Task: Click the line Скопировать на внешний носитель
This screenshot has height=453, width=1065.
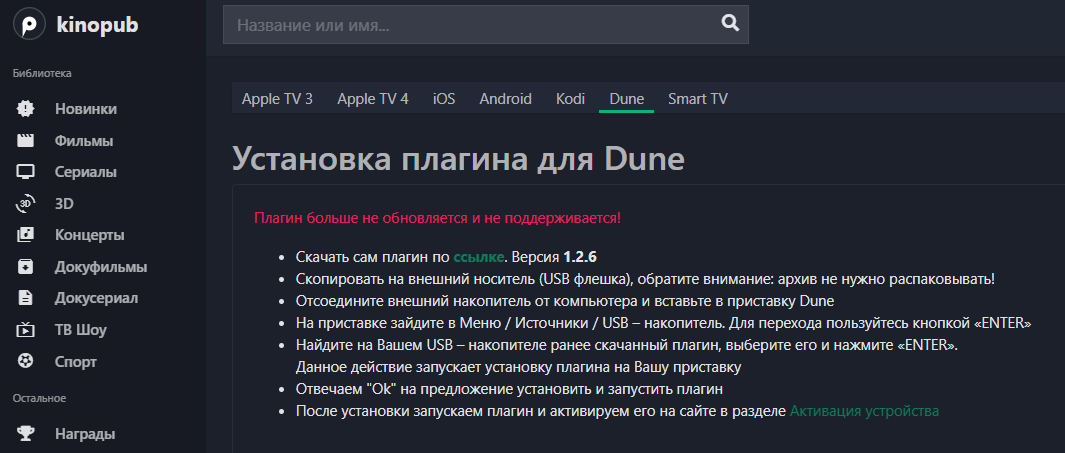Action: 645,279
